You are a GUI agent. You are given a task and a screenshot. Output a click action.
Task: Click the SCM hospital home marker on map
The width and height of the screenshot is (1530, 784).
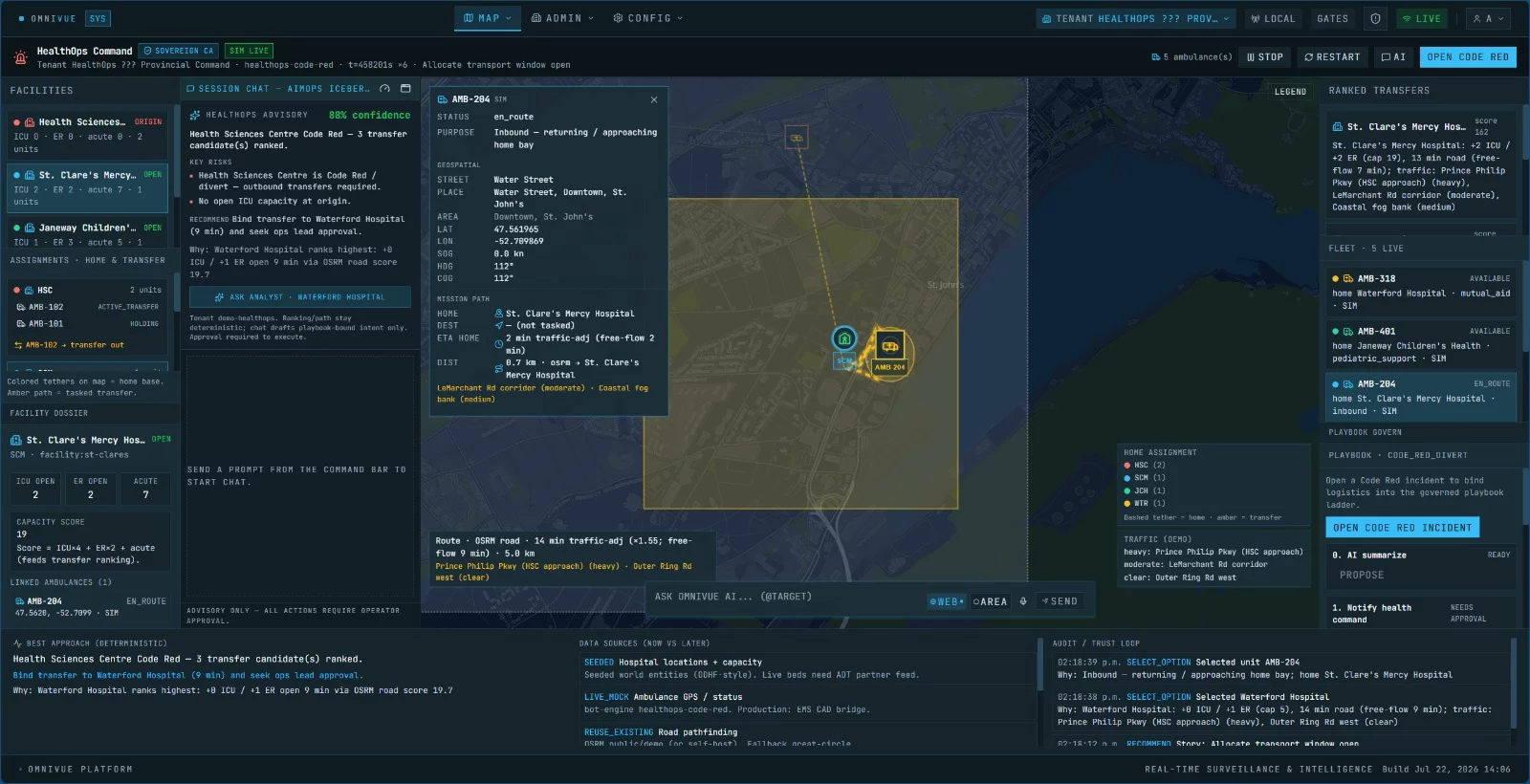(x=843, y=338)
